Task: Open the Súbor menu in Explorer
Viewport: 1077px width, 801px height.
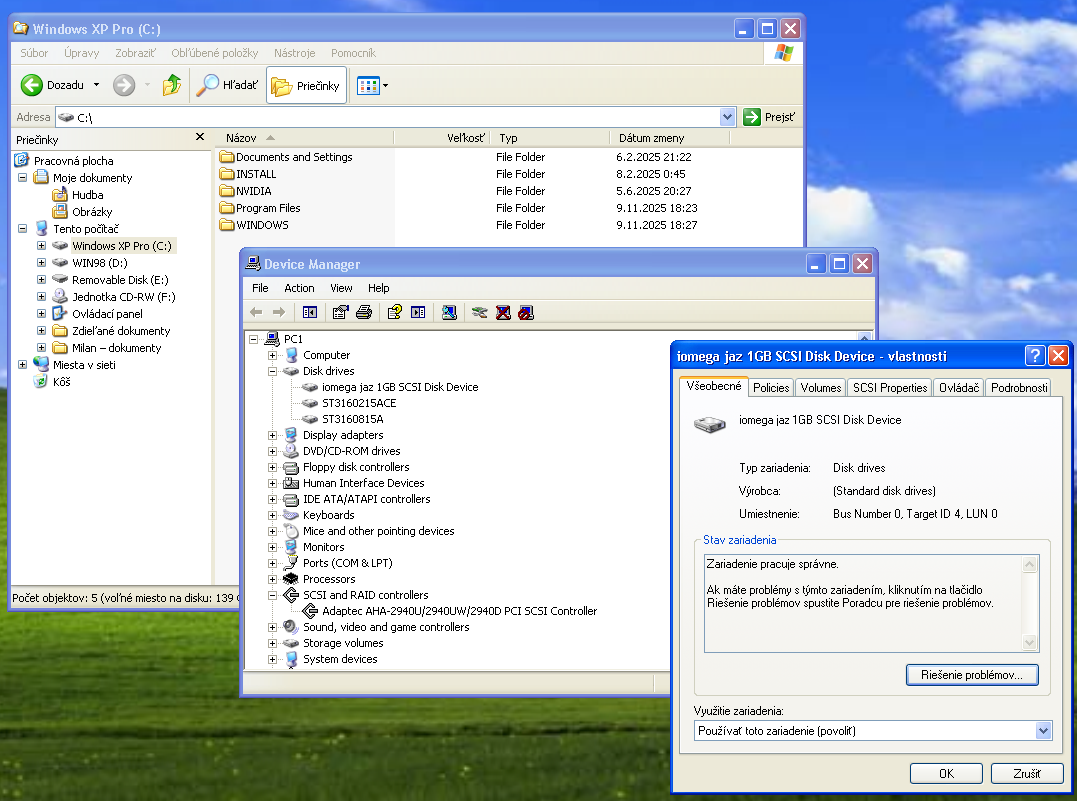Action: pyautogui.click(x=34, y=53)
